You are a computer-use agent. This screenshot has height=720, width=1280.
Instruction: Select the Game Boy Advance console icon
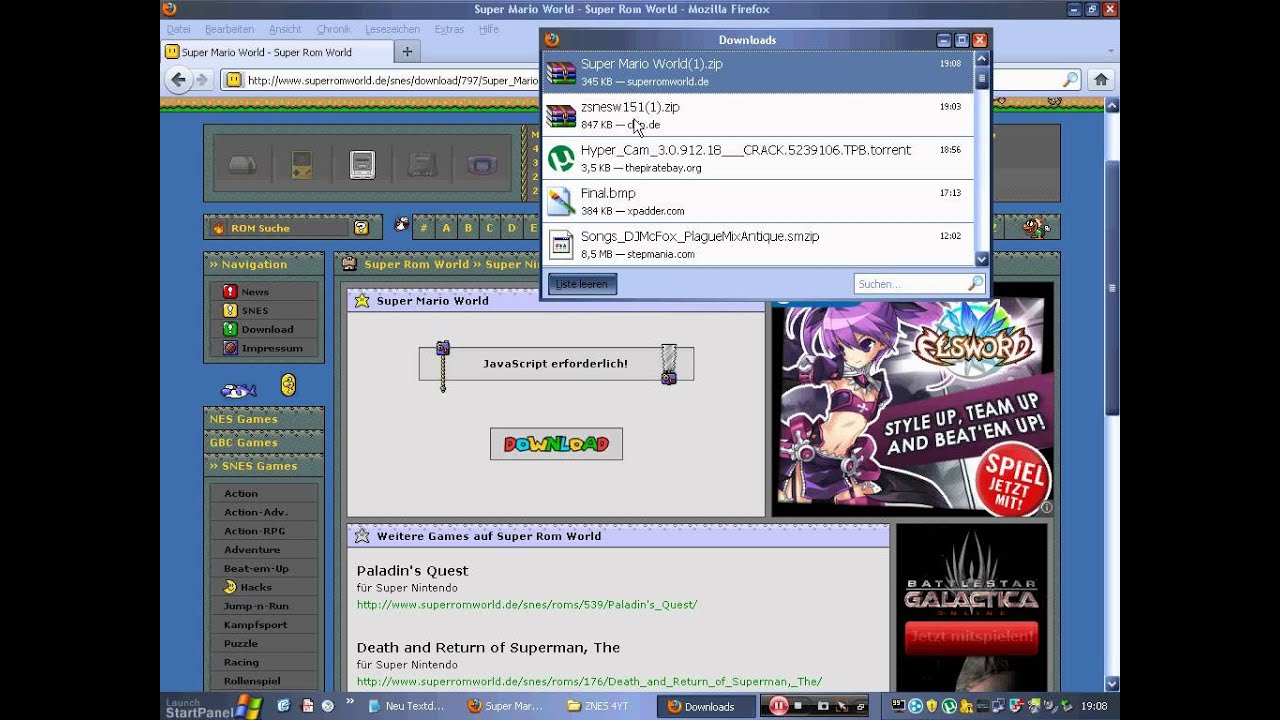tap(481, 165)
